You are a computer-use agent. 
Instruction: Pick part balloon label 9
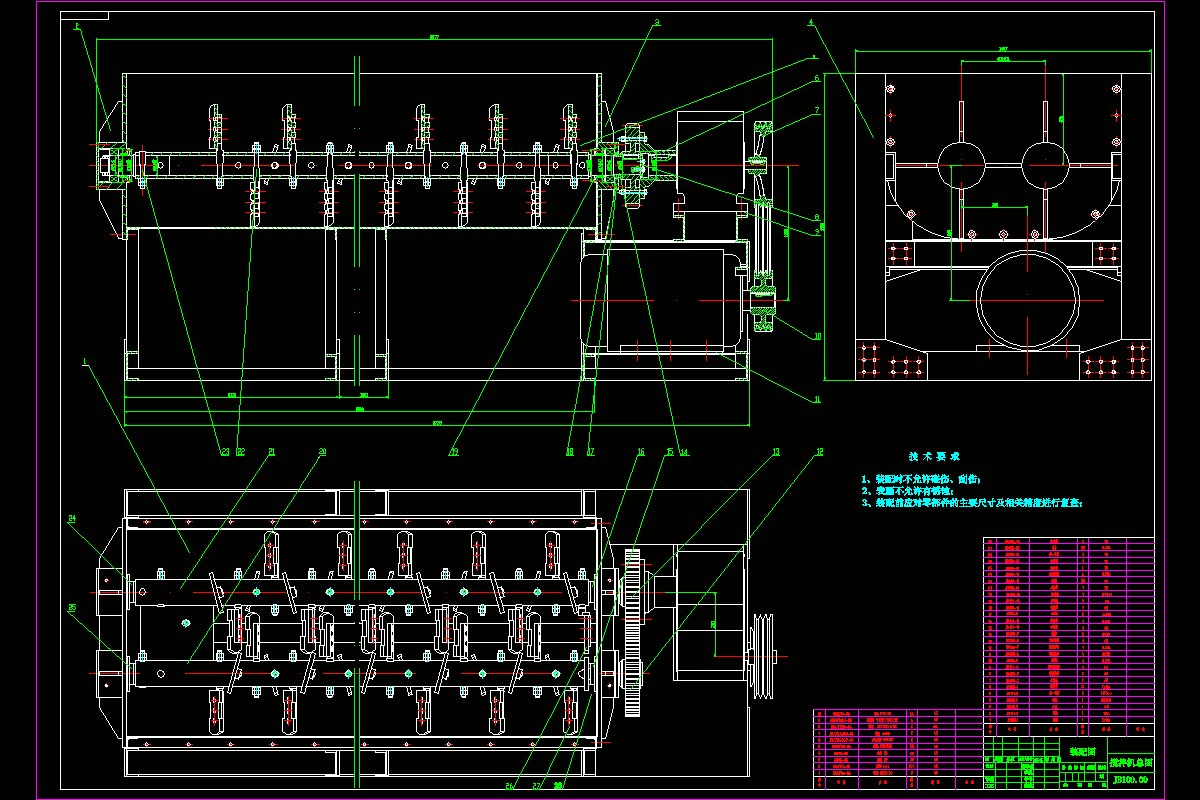coord(816,230)
